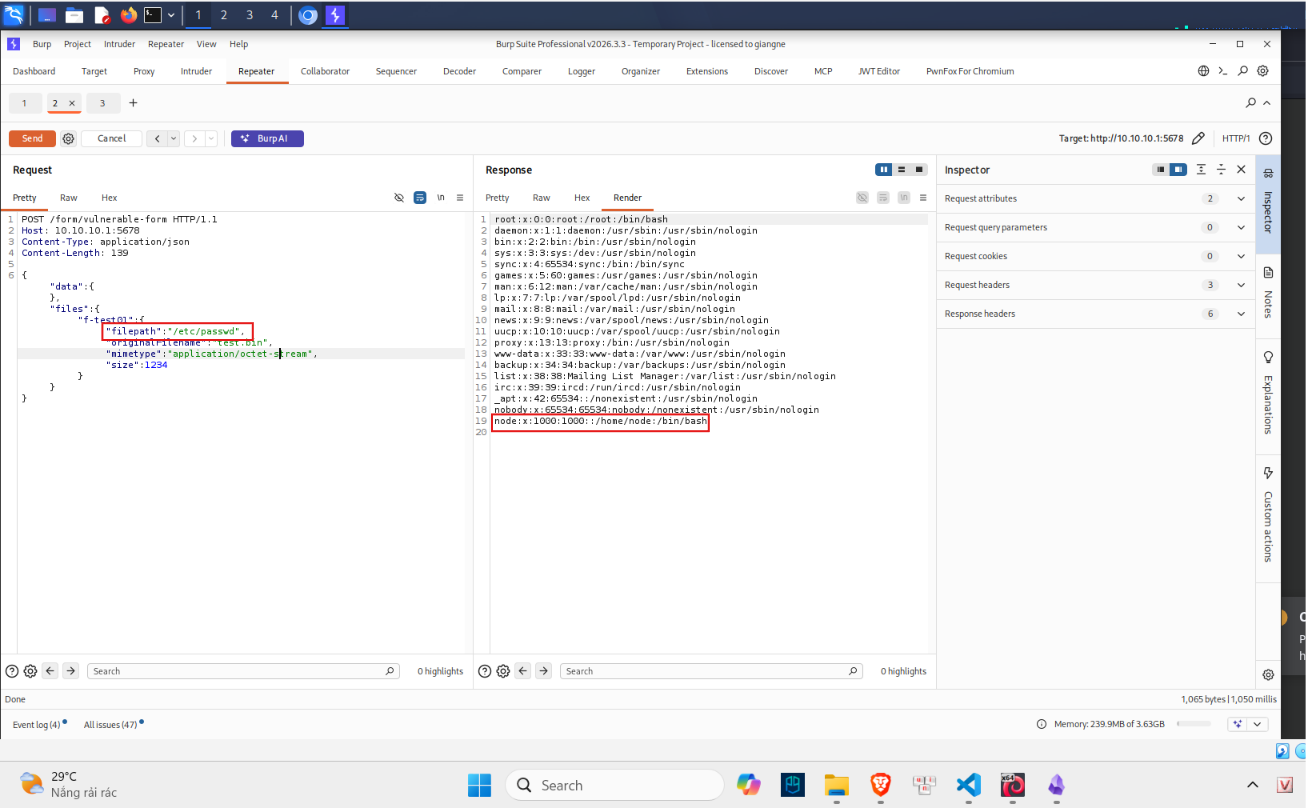Select the top-bottom layout button
The image size is (1306, 809).
[x=902, y=170]
